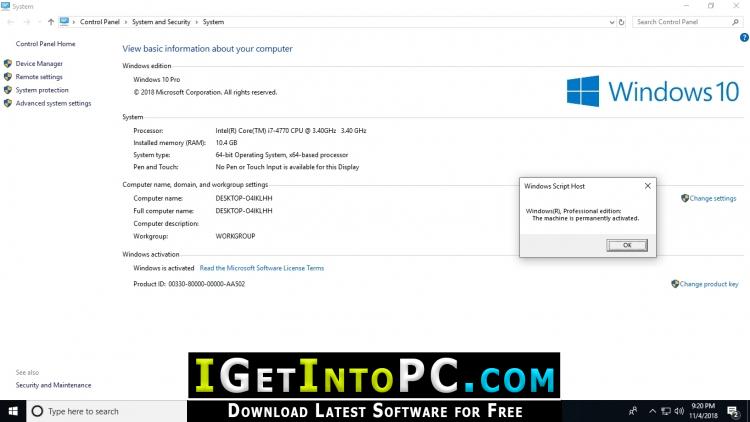Click the Intel Core i7-4770 processor text
Screen dimensions: 750x422
pyautogui.click(x=291, y=131)
